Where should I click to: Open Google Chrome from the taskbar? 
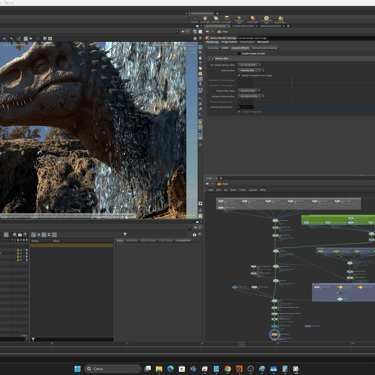coord(228,369)
